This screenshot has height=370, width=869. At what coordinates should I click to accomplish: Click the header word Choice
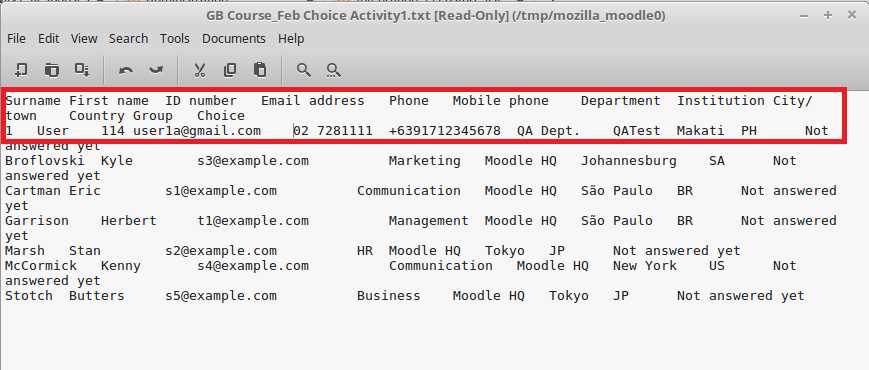[x=221, y=116]
